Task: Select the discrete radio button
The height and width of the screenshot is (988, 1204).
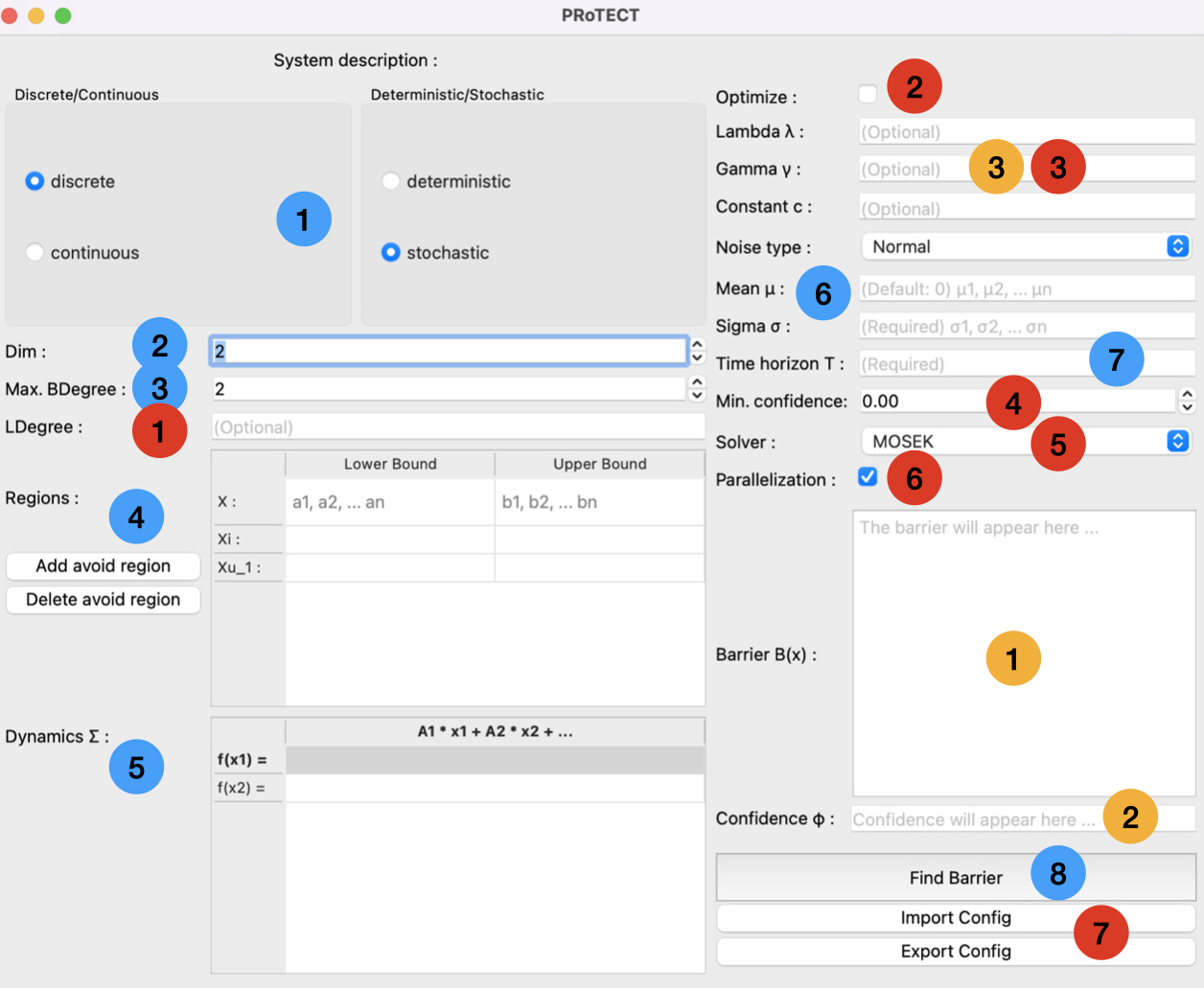Action: coord(35,181)
